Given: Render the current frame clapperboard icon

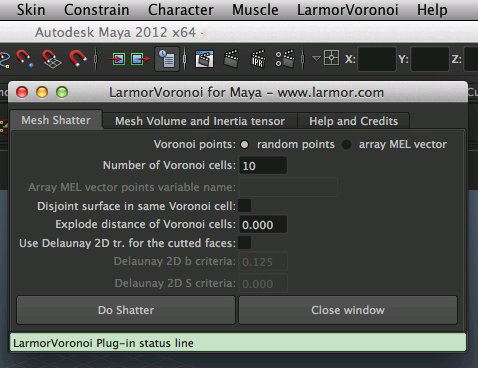Looking at the screenshot, I should click(231, 59).
